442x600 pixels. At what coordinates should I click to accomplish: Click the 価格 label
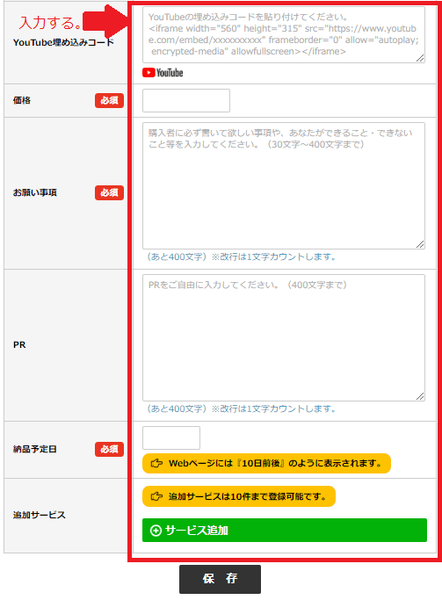click(x=22, y=101)
